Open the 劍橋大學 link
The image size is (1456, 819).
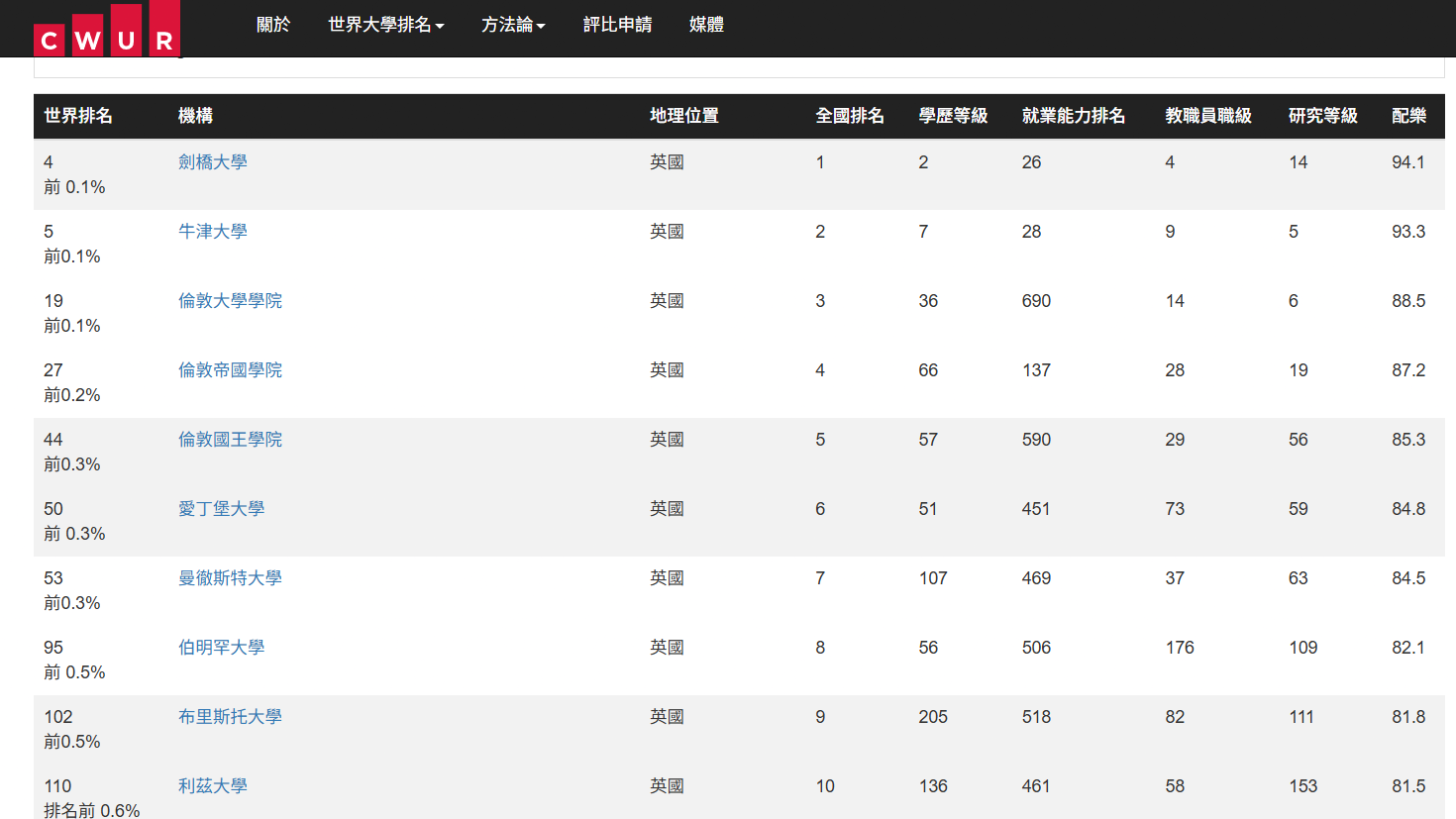click(x=213, y=162)
